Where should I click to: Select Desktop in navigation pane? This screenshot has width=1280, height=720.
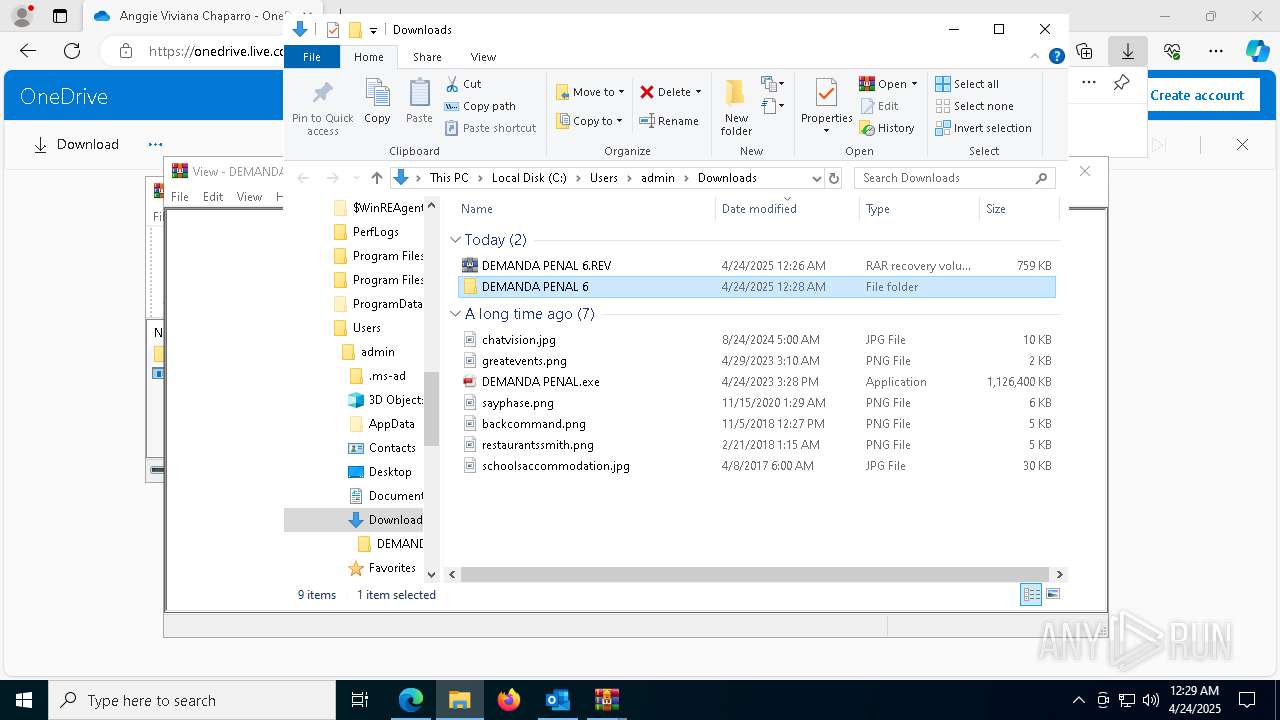coord(379,472)
